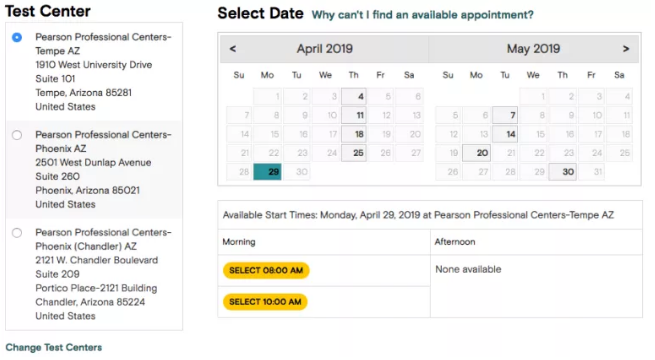Select highlighted April 29 date
This screenshot has width=655, height=360.
pyautogui.click(x=267, y=172)
